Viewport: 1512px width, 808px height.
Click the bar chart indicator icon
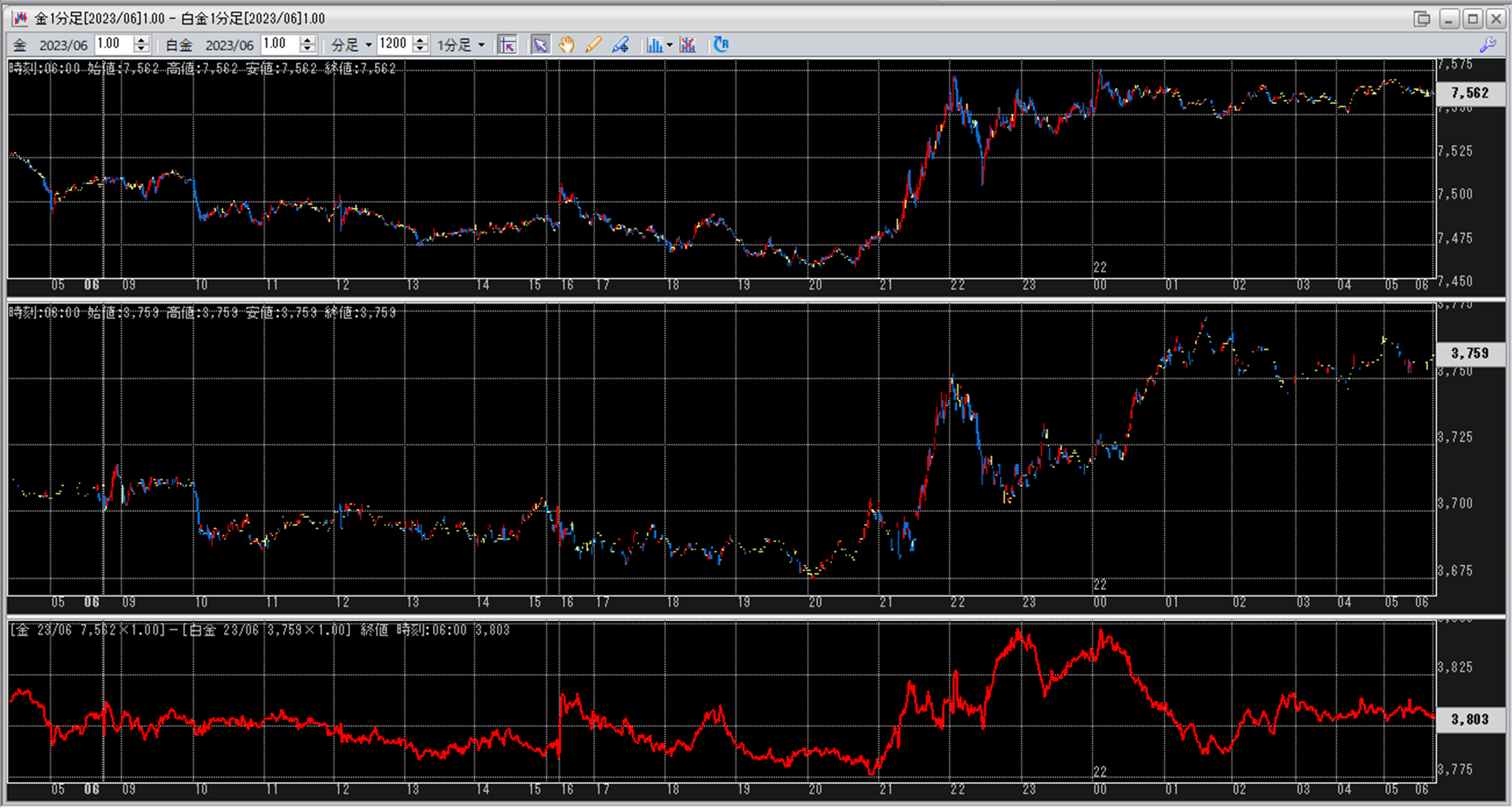pyautogui.click(x=654, y=45)
